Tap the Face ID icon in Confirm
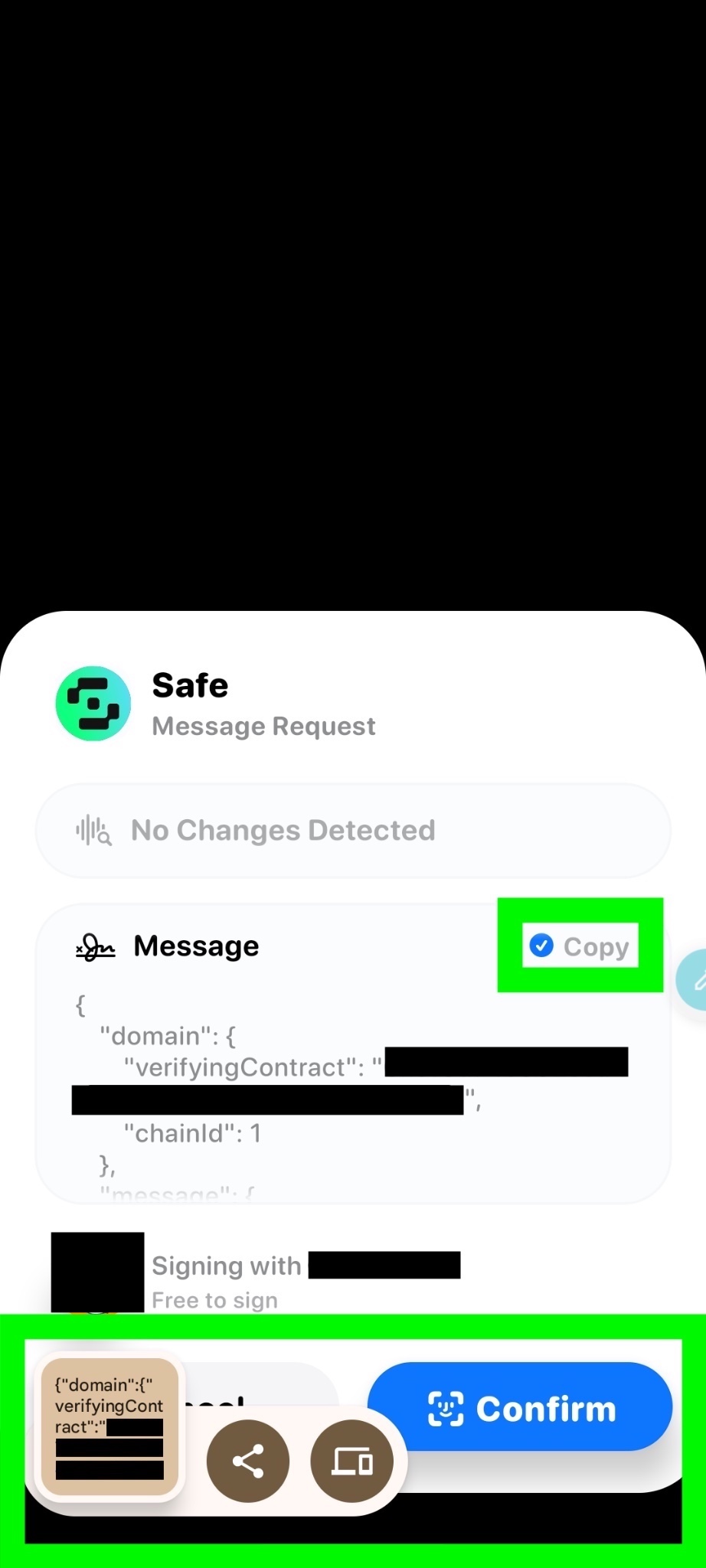The height and width of the screenshot is (1568, 706). (x=446, y=1408)
